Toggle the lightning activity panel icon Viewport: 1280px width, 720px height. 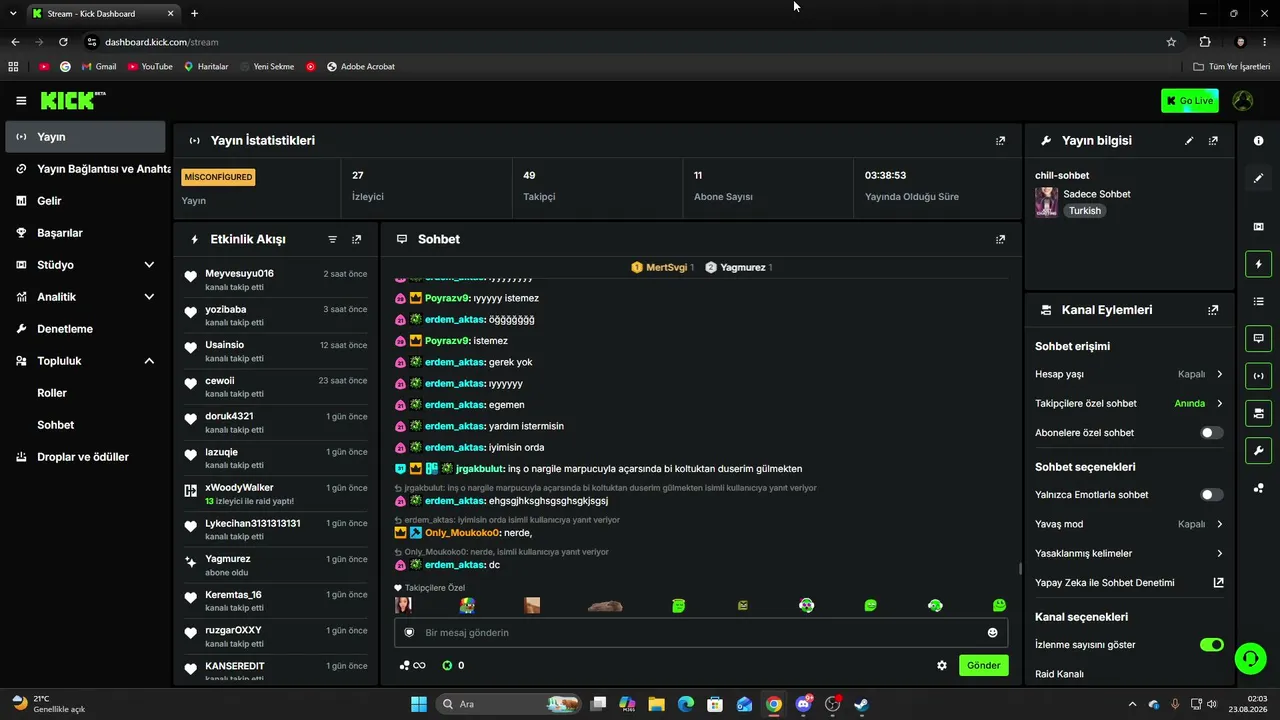coord(1258,264)
